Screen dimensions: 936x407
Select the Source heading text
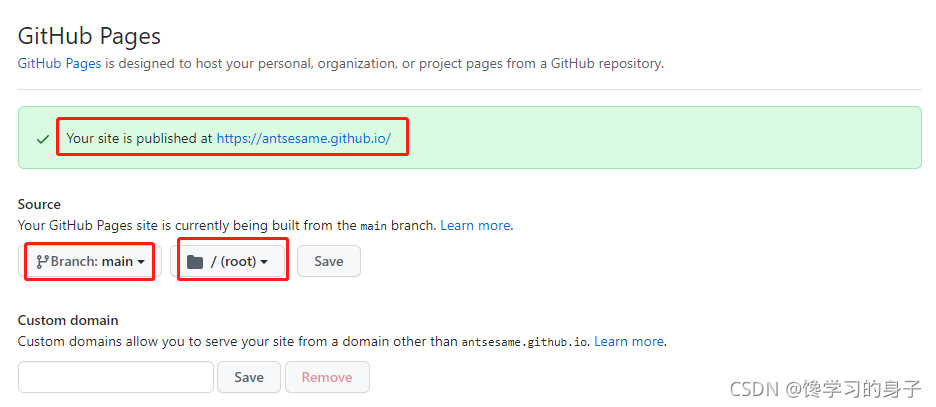(x=39, y=204)
